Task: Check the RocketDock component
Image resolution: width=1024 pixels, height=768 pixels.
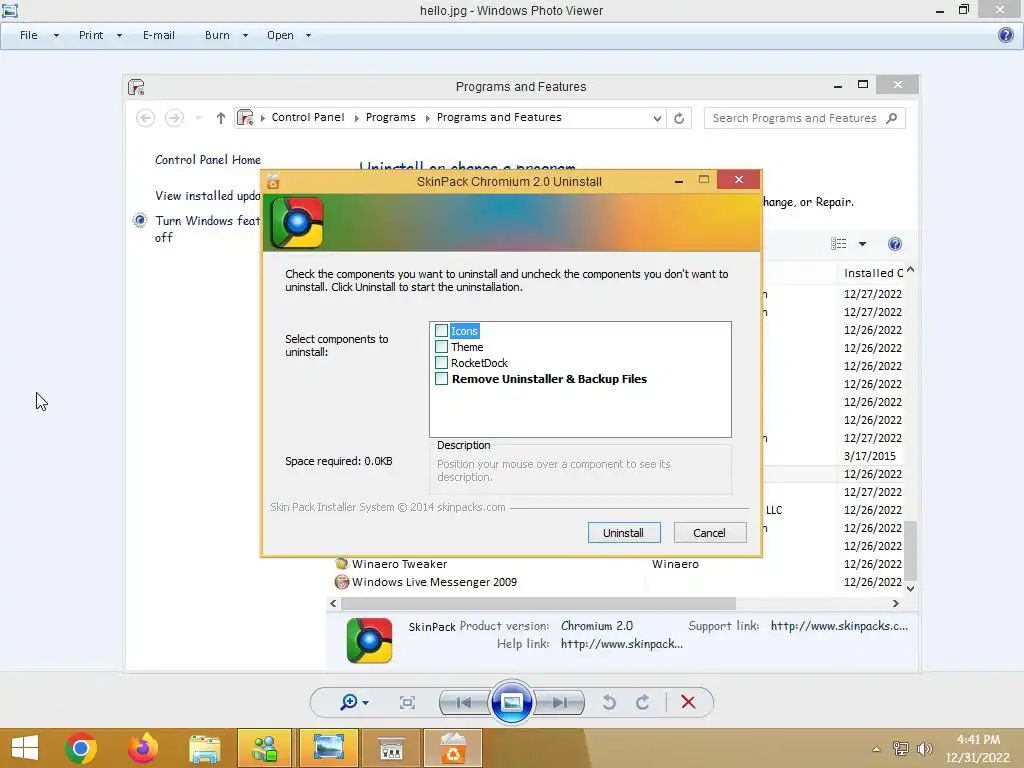Action: (441, 362)
